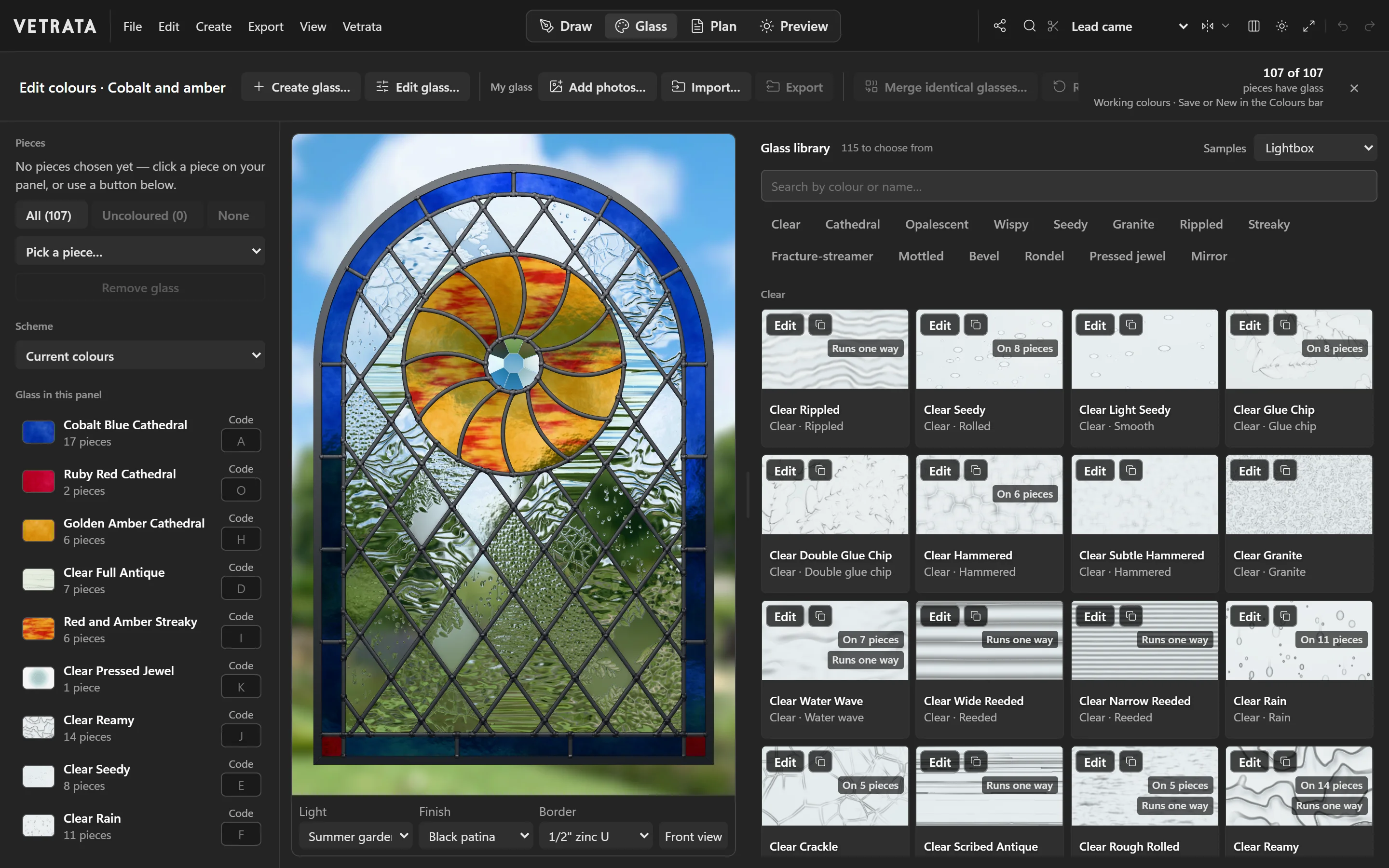Click the Add photos button
The image size is (1389, 868).
pos(598,87)
